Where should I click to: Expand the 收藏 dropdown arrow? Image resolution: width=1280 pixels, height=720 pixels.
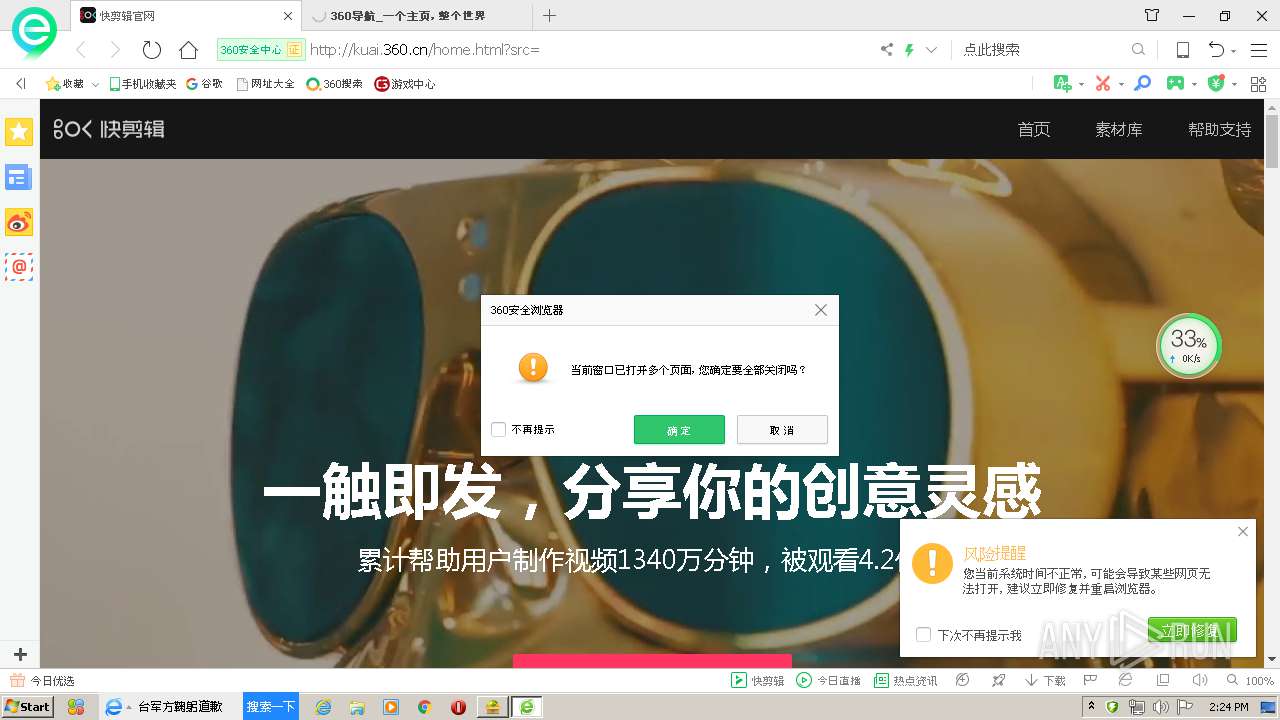[x=95, y=85]
